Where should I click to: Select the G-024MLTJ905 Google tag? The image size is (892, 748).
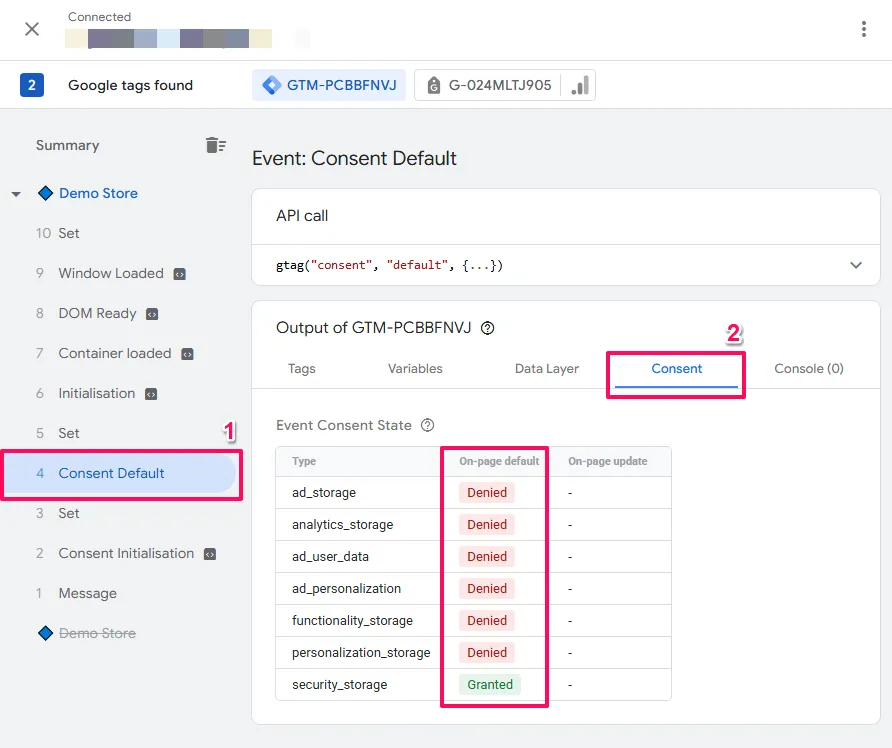pos(502,85)
